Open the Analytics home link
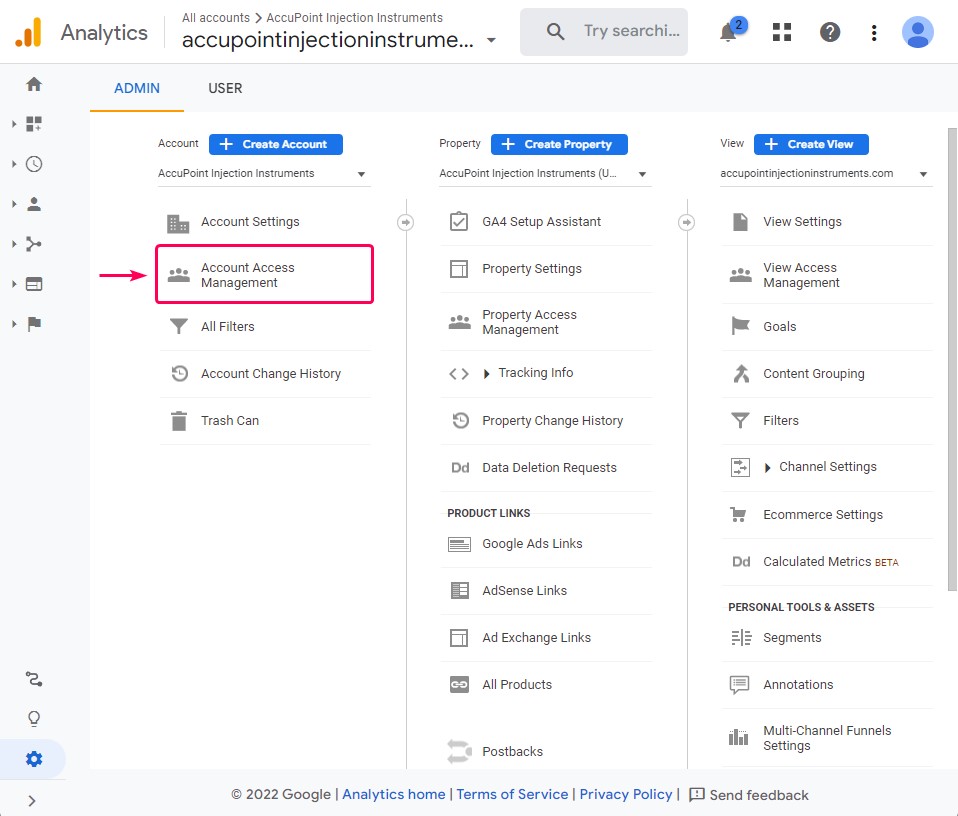The width and height of the screenshot is (958, 816). [393, 794]
